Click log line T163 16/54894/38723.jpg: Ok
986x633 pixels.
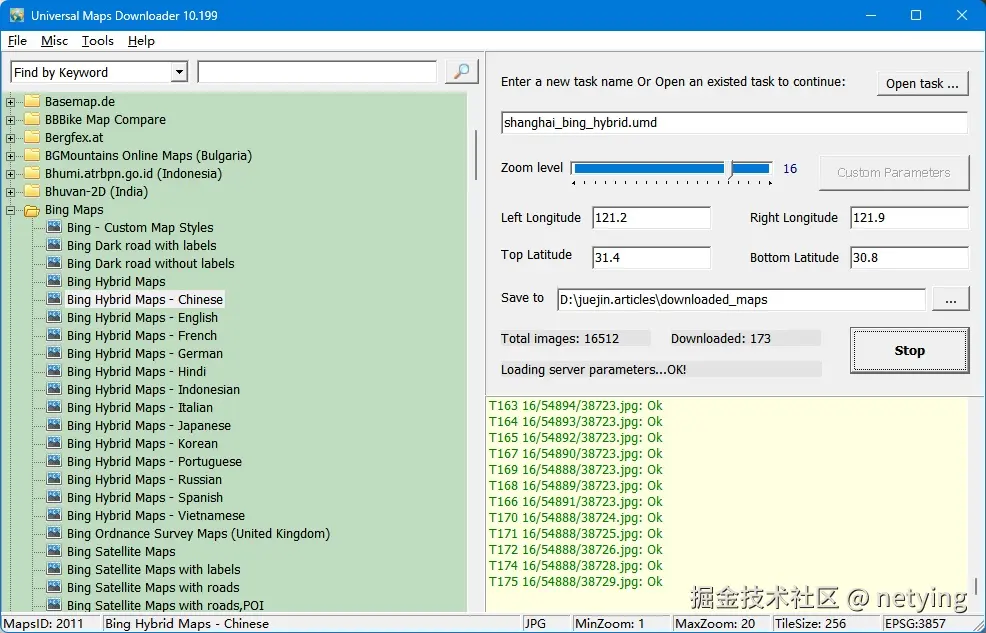coord(575,405)
